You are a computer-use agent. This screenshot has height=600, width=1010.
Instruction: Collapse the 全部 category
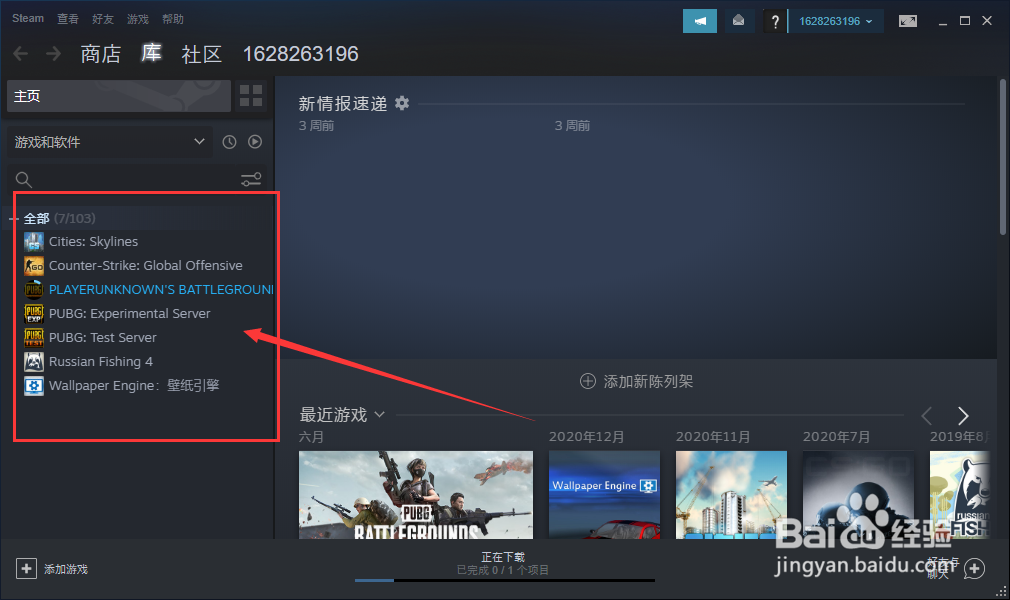[x=14, y=219]
